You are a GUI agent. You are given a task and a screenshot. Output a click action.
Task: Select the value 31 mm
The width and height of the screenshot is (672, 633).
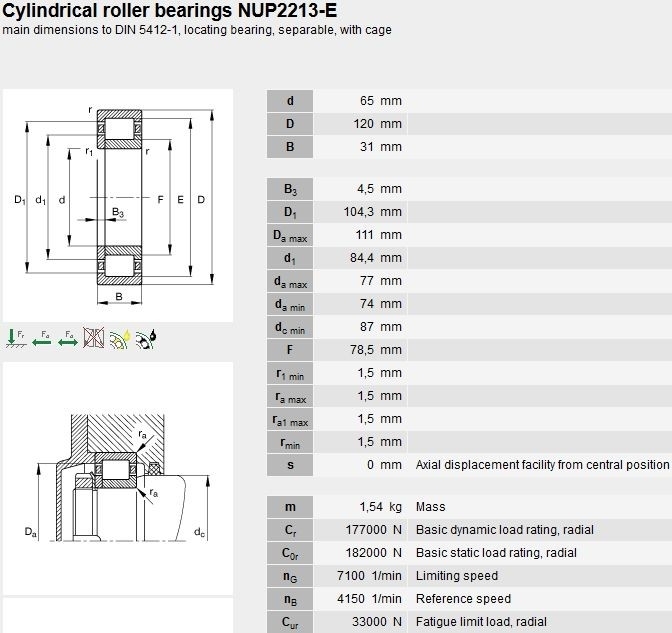381,147
